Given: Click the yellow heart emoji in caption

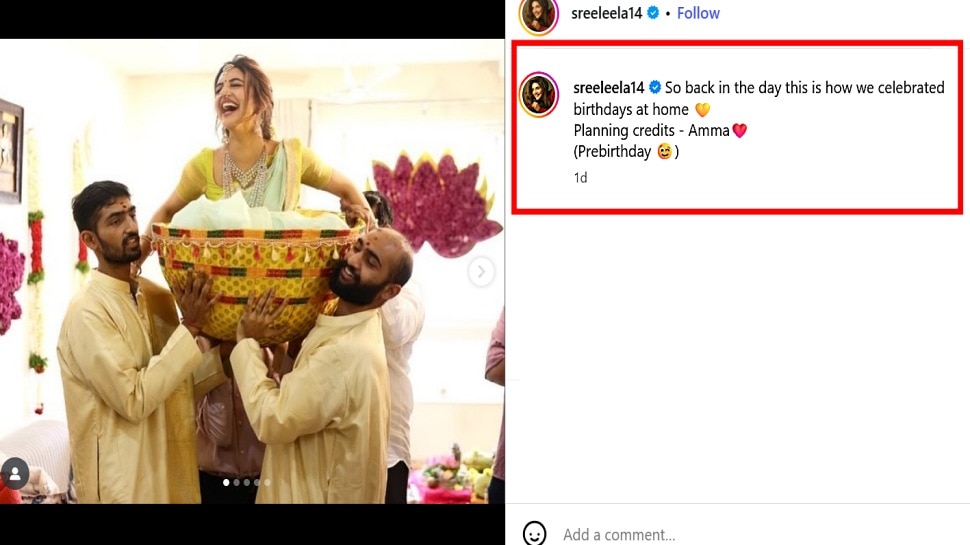Looking at the screenshot, I should 702,109.
